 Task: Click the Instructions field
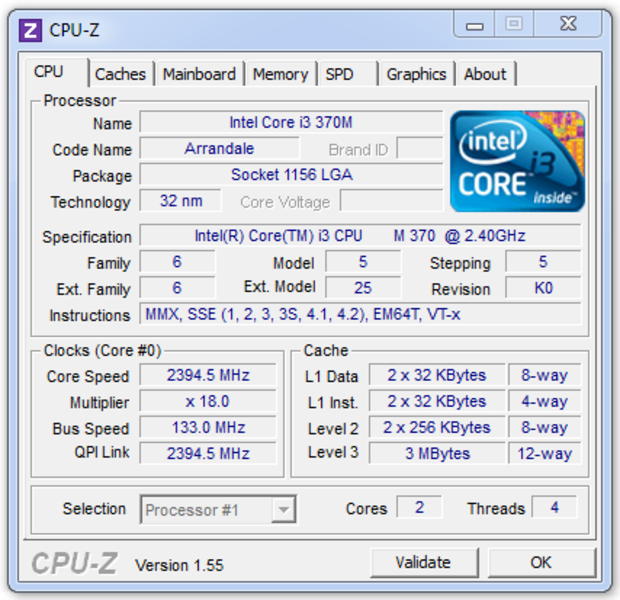(359, 315)
